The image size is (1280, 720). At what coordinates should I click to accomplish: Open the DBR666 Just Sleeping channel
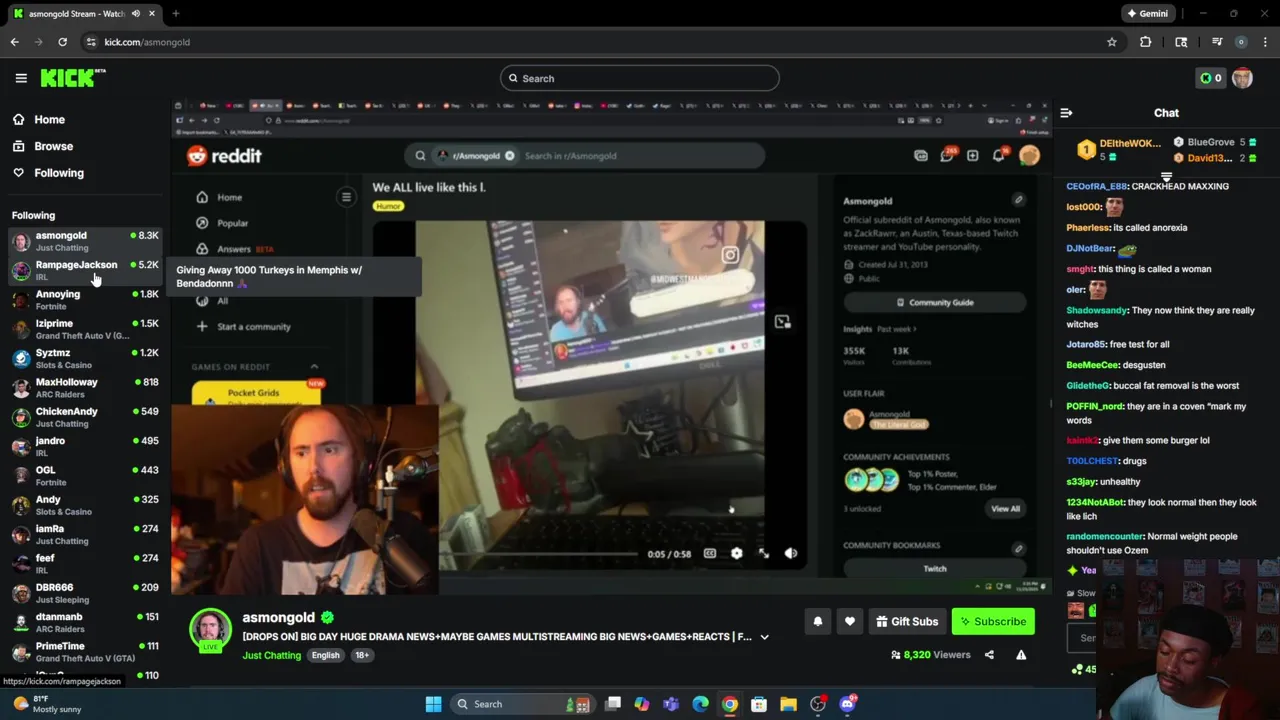[85, 593]
